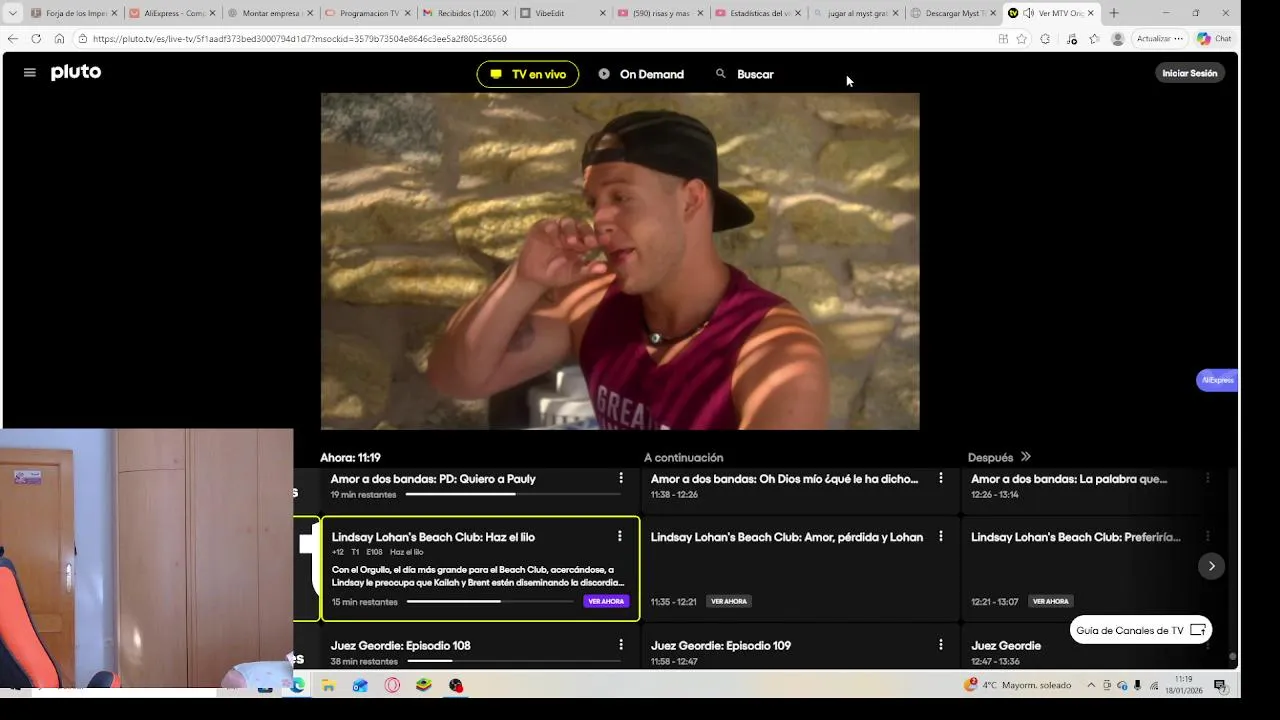
Task: Click the live video player
Action: click(x=620, y=261)
